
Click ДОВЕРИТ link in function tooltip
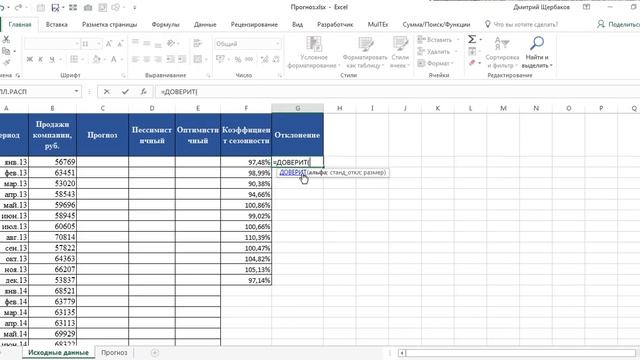coord(292,172)
